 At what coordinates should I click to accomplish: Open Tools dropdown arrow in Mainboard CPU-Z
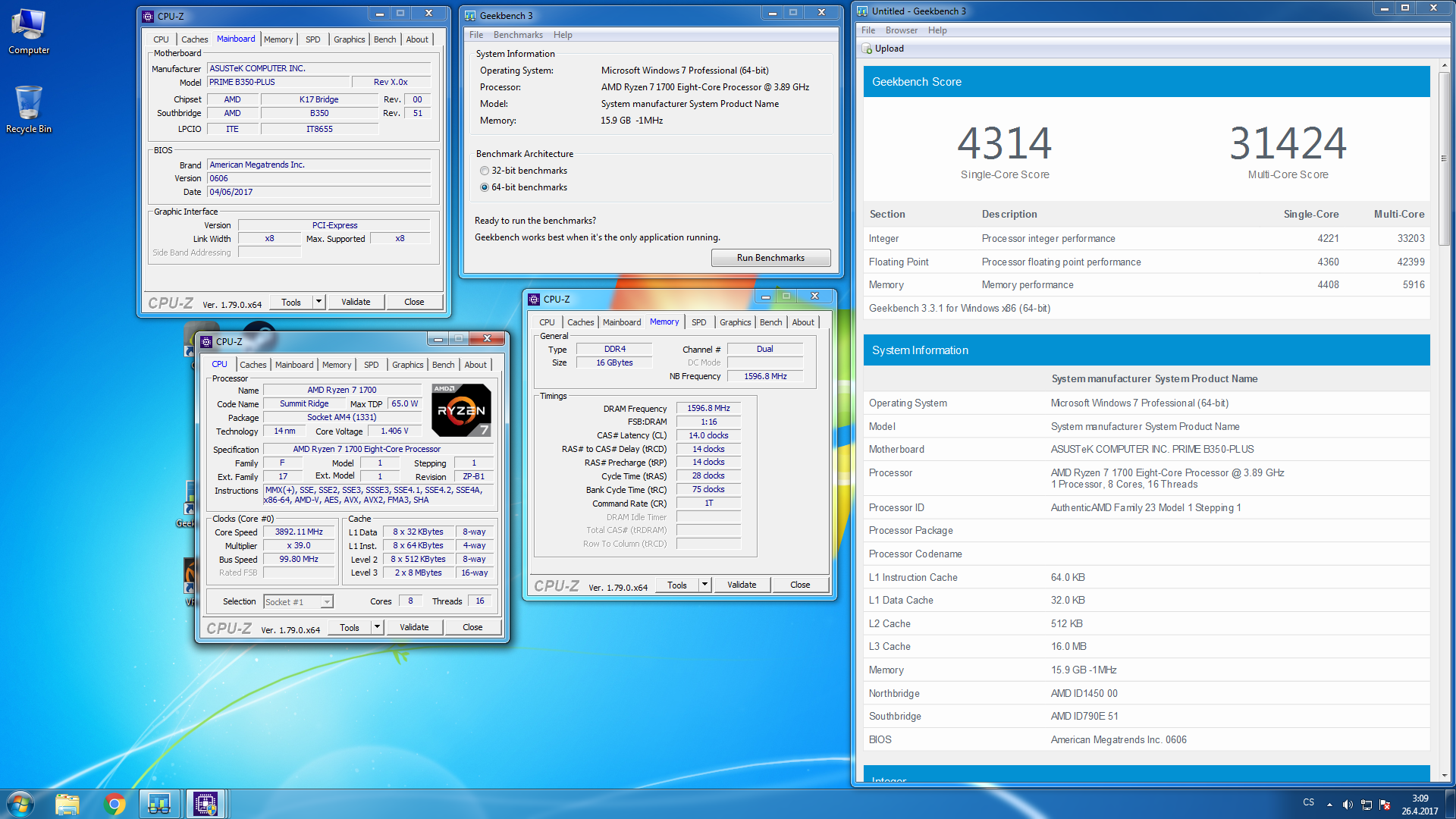pyautogui.click(x=318, y=302)
